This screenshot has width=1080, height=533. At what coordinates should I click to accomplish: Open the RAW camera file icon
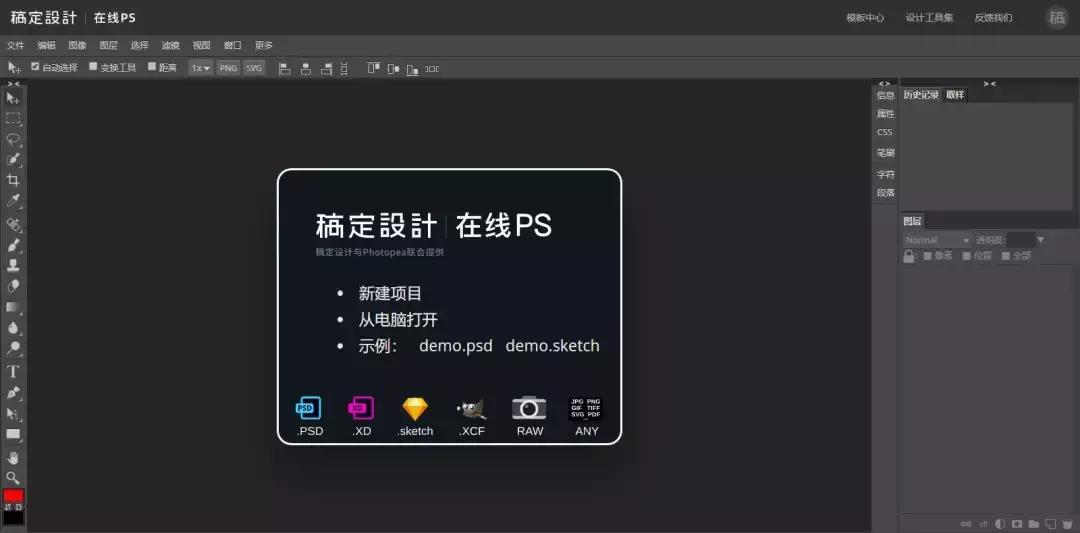pos(529,408)
